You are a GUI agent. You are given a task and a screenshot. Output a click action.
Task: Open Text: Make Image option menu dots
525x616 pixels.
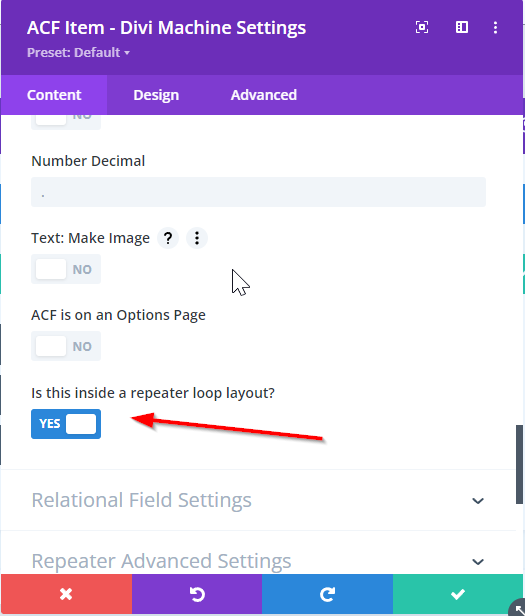(197, 238)
